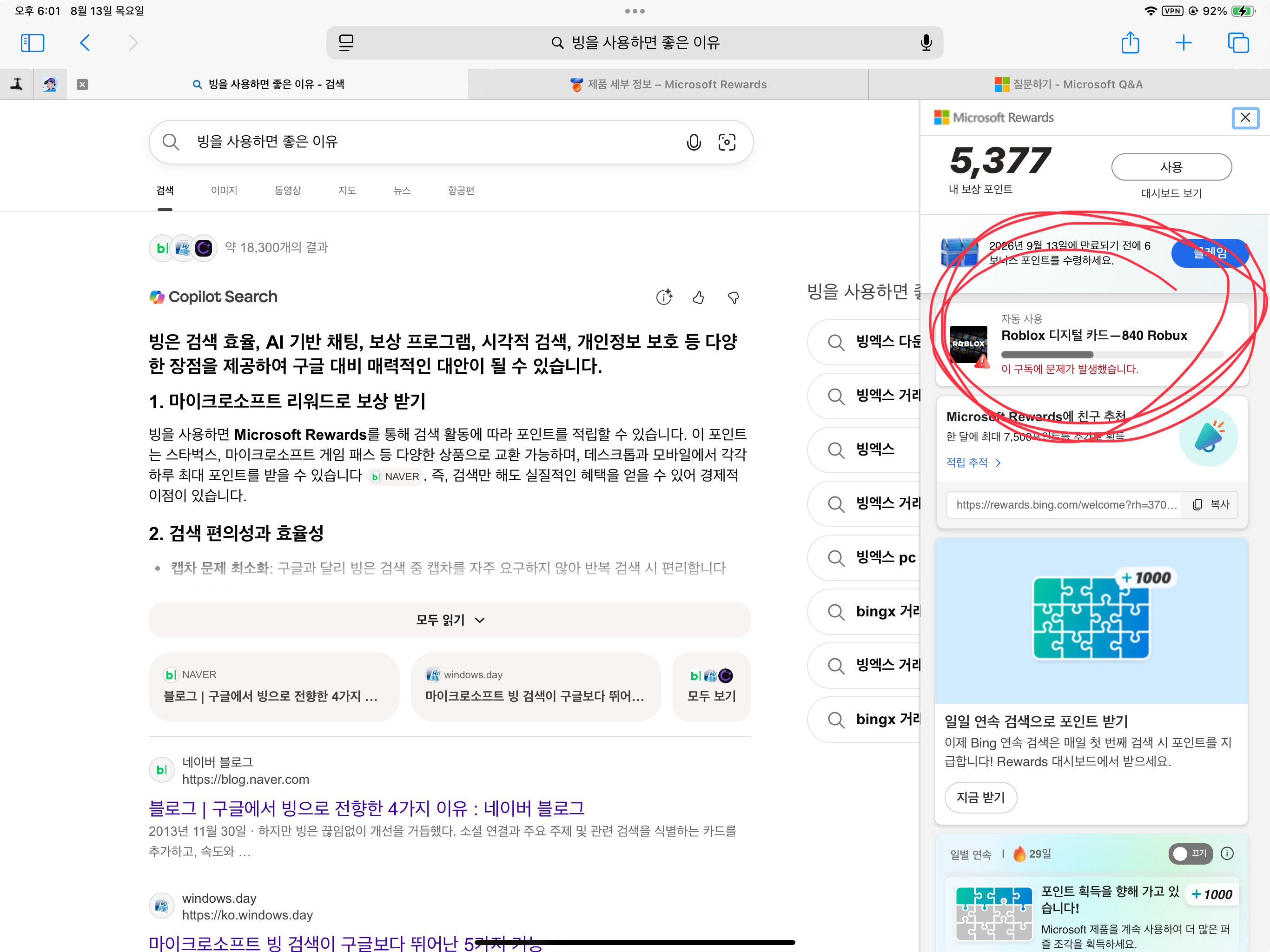
Task: Open the page reader menu icon
Action: tap(346, 42)
